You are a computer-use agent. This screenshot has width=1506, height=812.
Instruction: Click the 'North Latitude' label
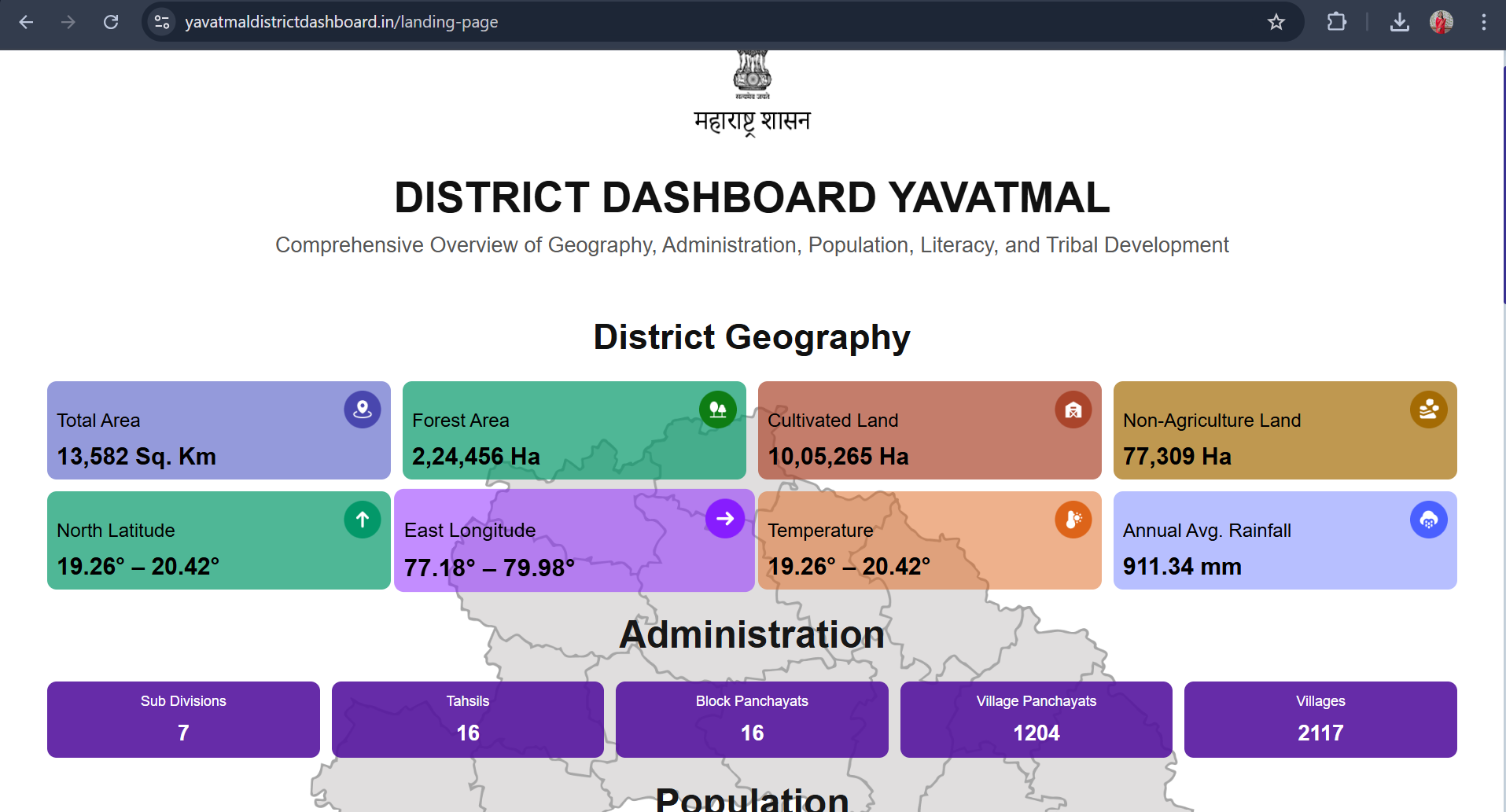tap(116, 531)
